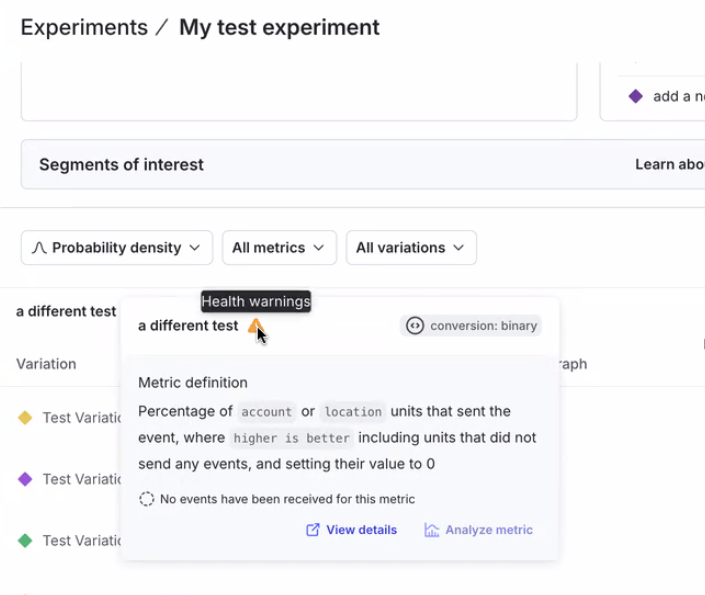Expand the Segments of interest section
705x595 pixels.
121,165
